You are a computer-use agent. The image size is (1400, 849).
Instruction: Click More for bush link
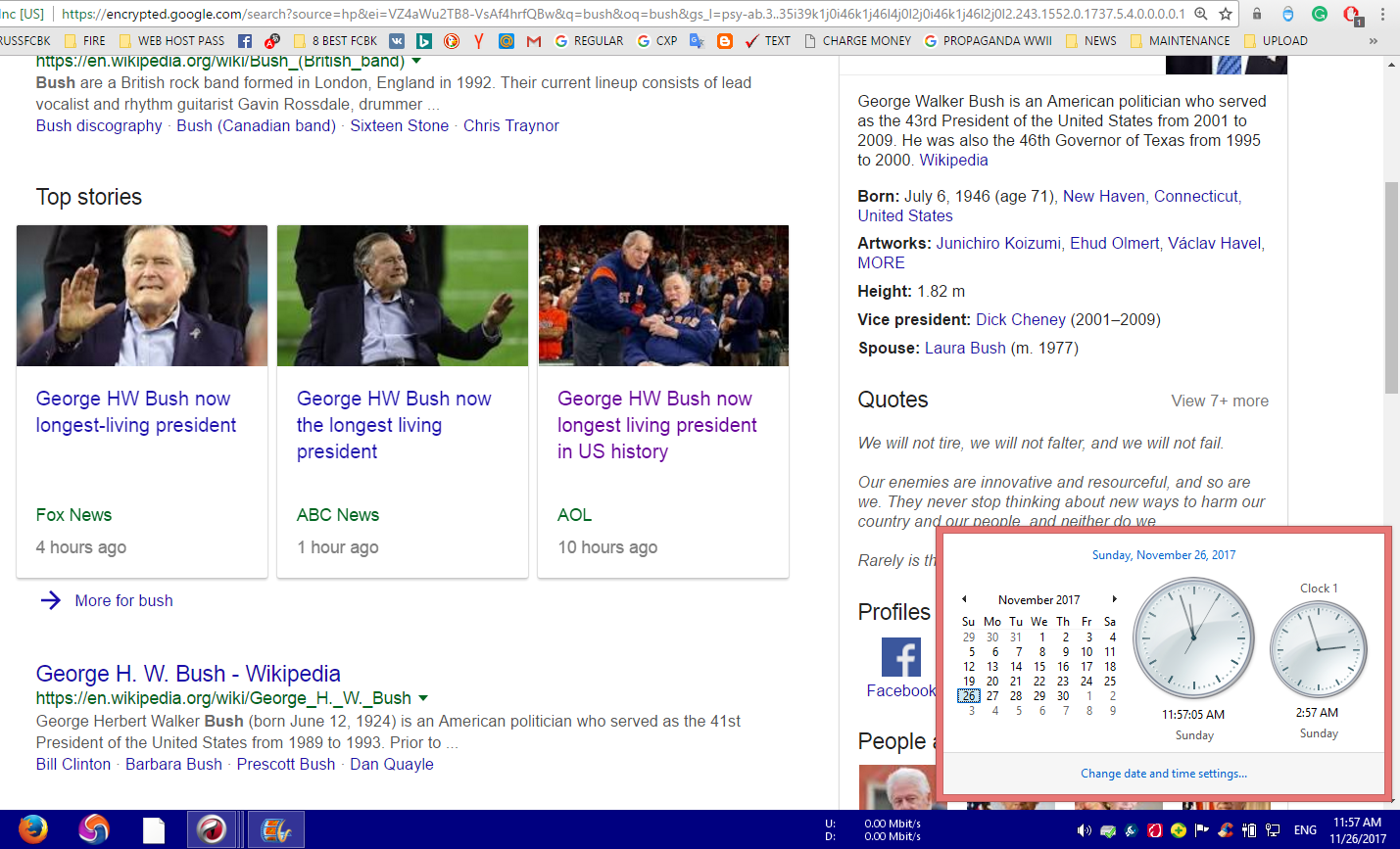pyautogui.click(x=124, y=600)
